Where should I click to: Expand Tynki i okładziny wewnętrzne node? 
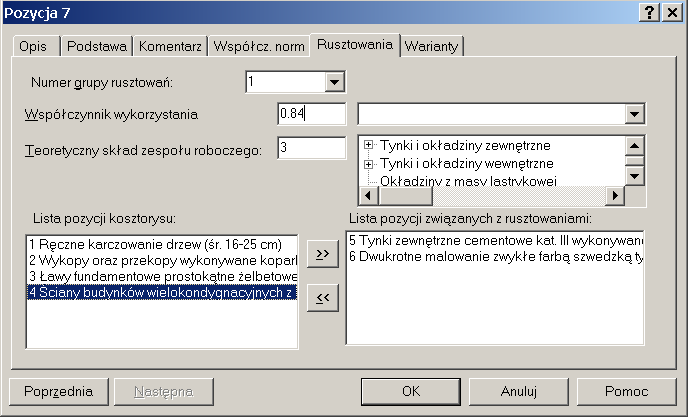coord(369,162)
